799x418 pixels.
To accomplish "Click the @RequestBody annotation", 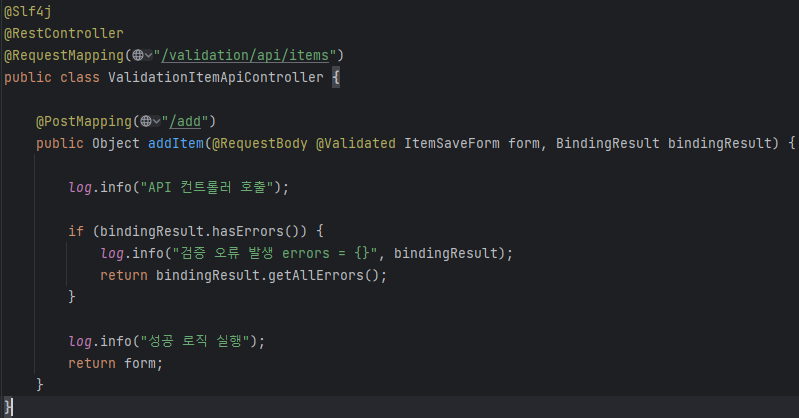I will tap(260, 143).
